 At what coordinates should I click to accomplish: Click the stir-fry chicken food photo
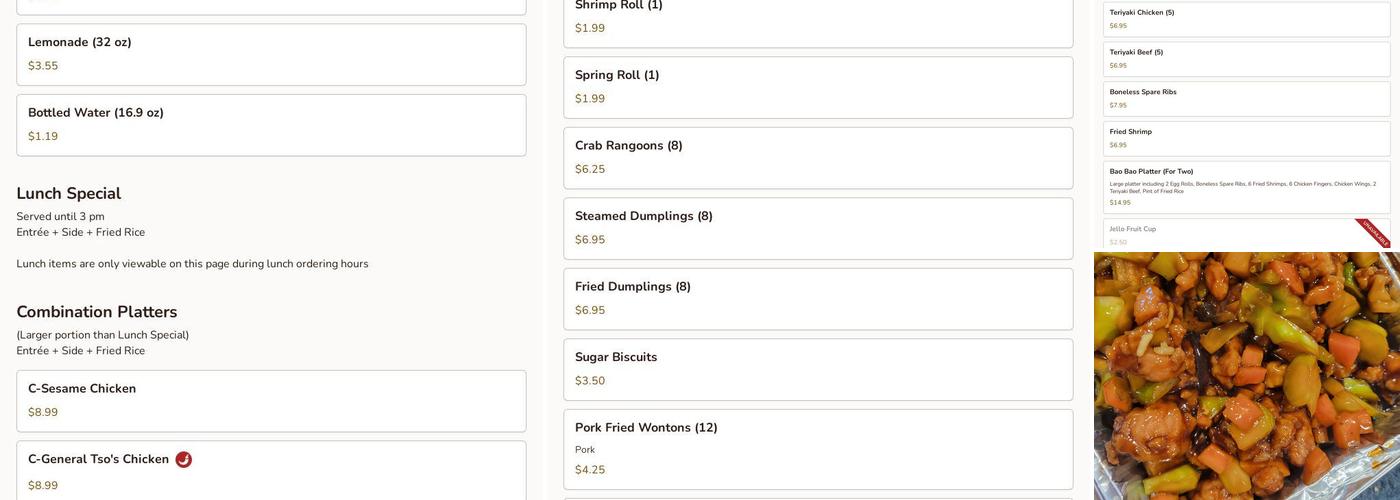(1246, 376)
